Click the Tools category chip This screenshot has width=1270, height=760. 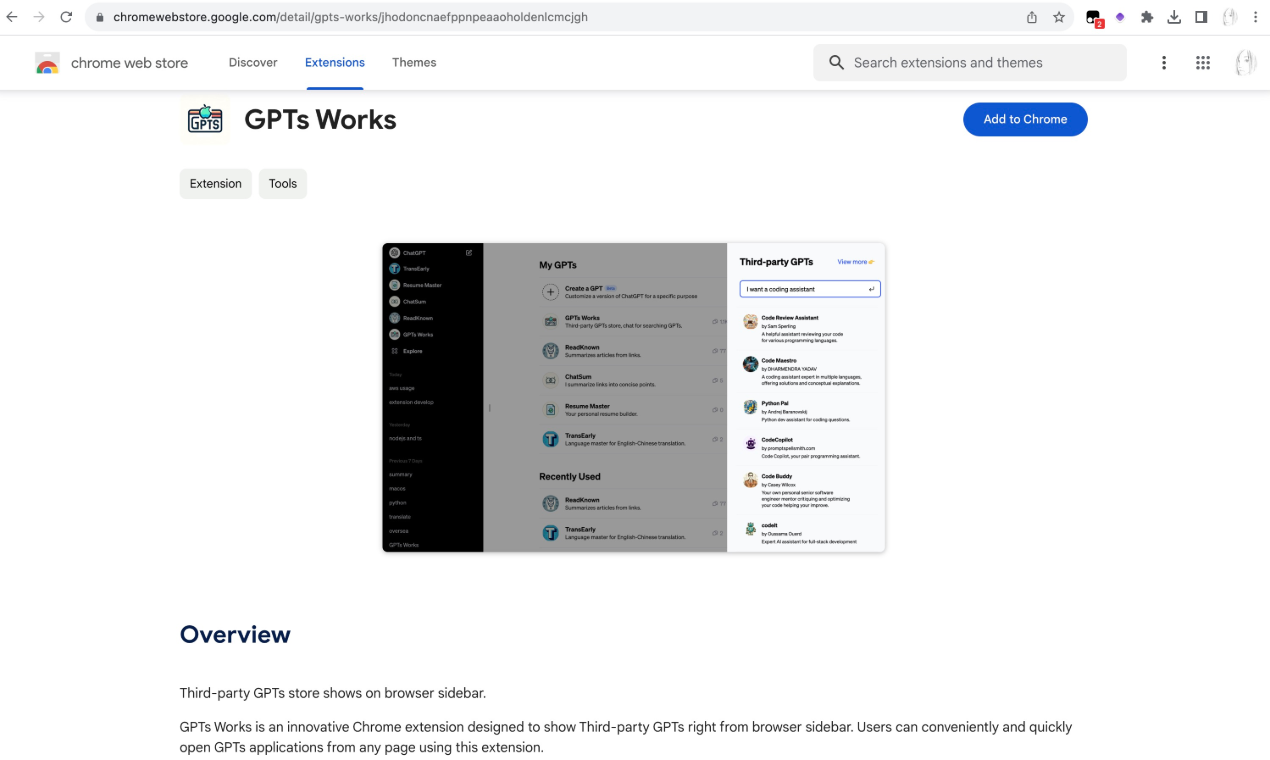coord(283,183)
